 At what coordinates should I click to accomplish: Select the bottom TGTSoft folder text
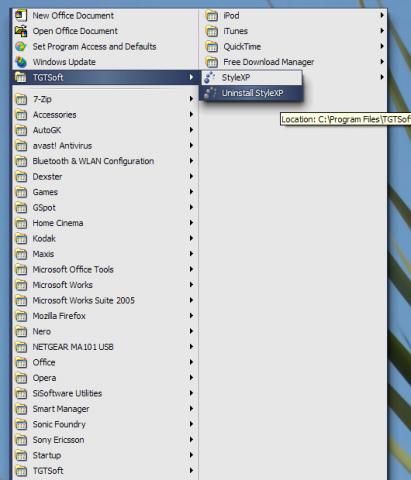click(x=48, y=471)
